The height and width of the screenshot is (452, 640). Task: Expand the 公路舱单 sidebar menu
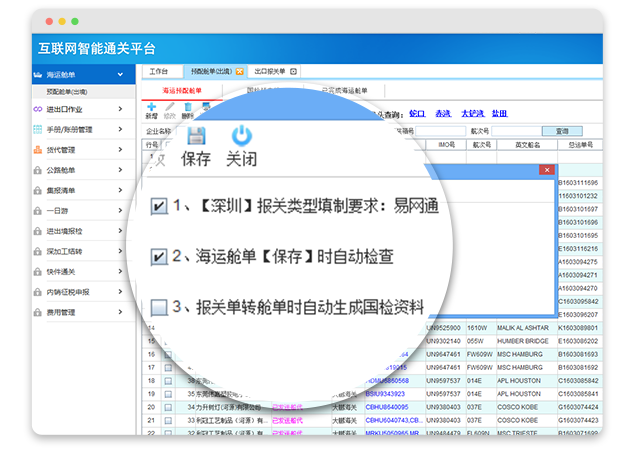click(x=121, y=170)
